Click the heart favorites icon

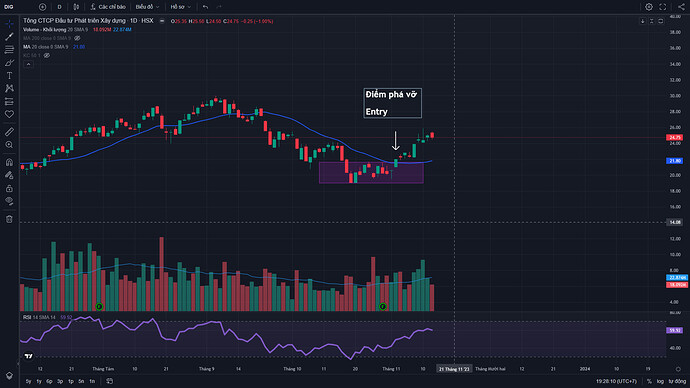[x=9, y=114]
